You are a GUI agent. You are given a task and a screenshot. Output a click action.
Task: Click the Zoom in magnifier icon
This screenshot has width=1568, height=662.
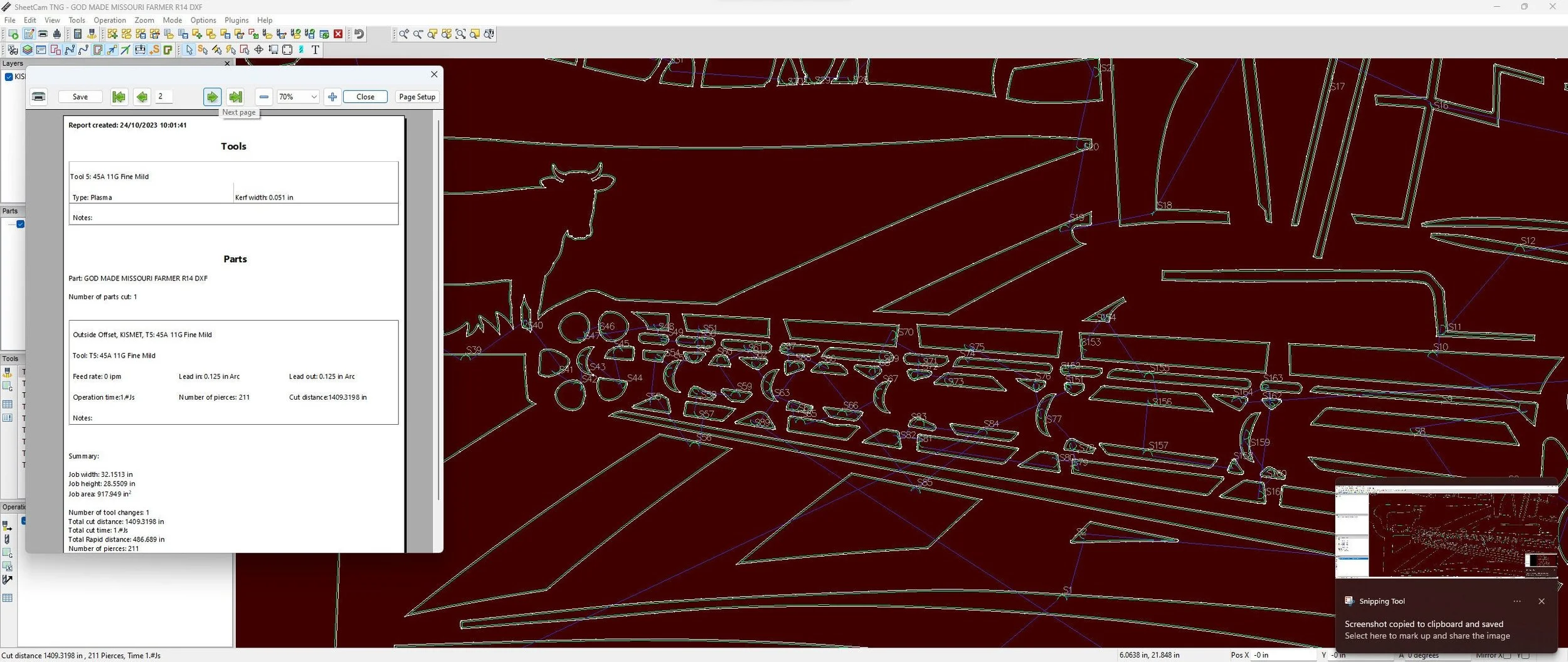point(404,34)
